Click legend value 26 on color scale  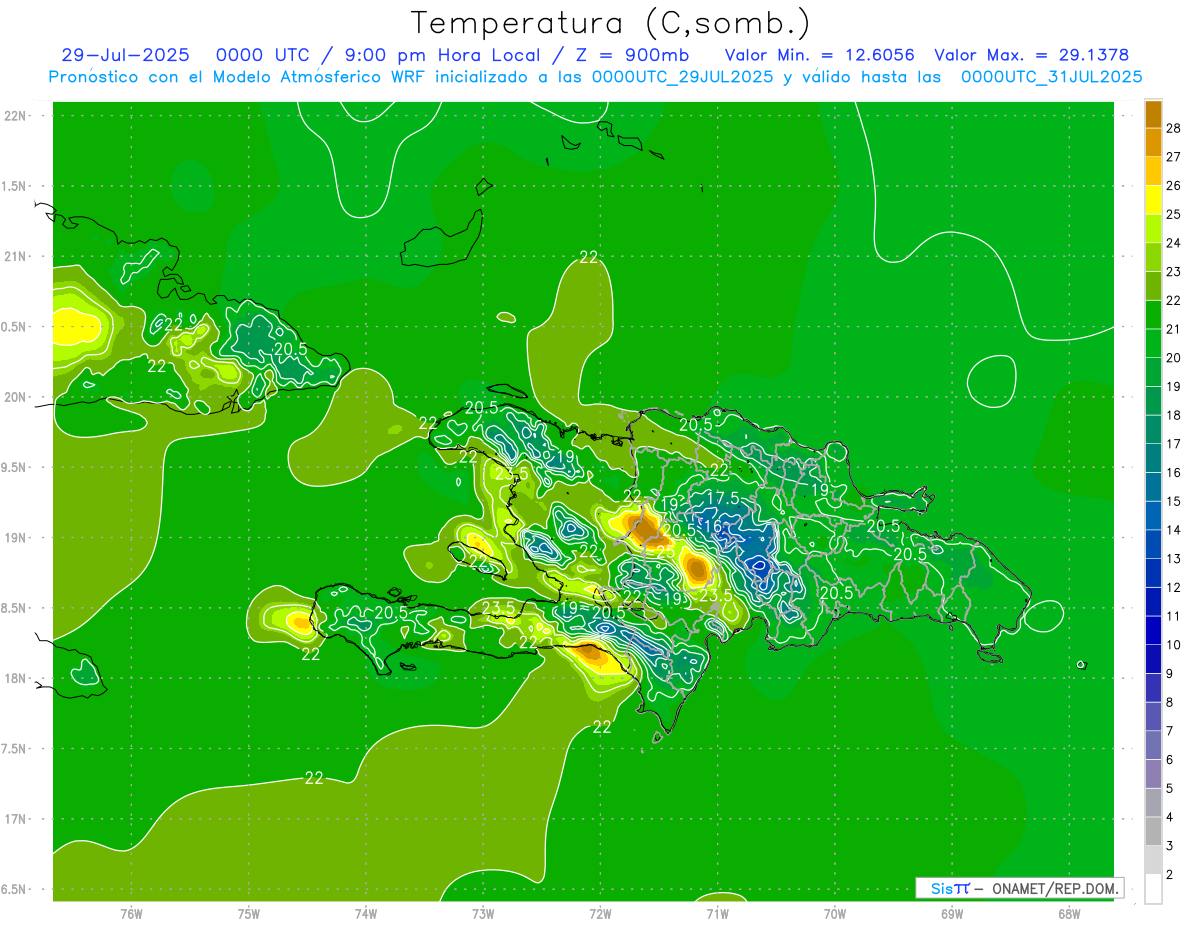point(1173,186)
